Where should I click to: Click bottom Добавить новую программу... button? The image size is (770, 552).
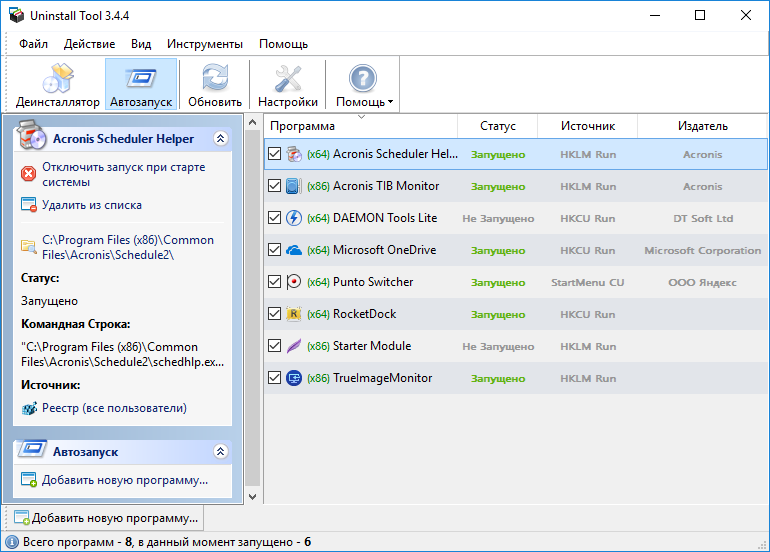pos(106,518)
